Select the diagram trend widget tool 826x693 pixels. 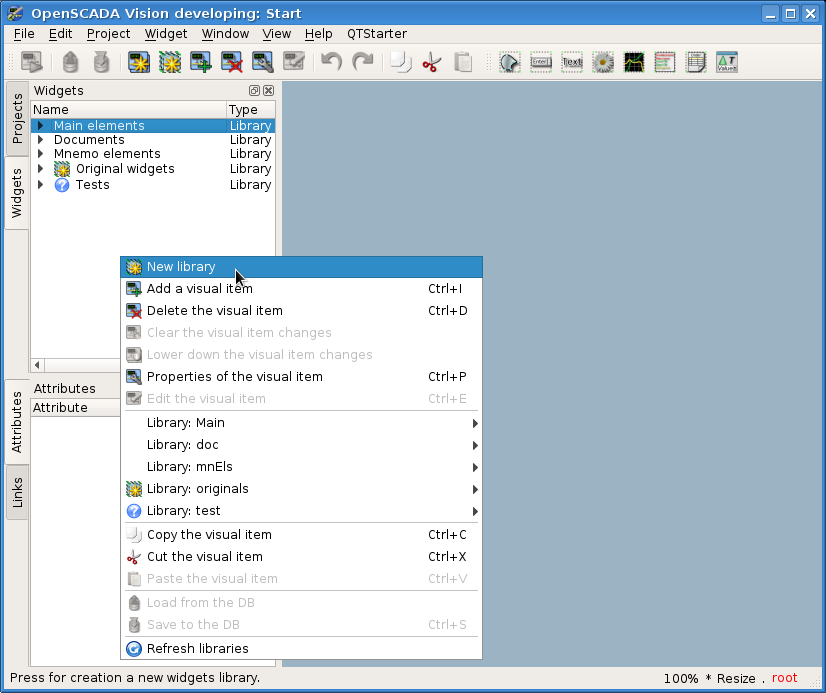[634, 62]
